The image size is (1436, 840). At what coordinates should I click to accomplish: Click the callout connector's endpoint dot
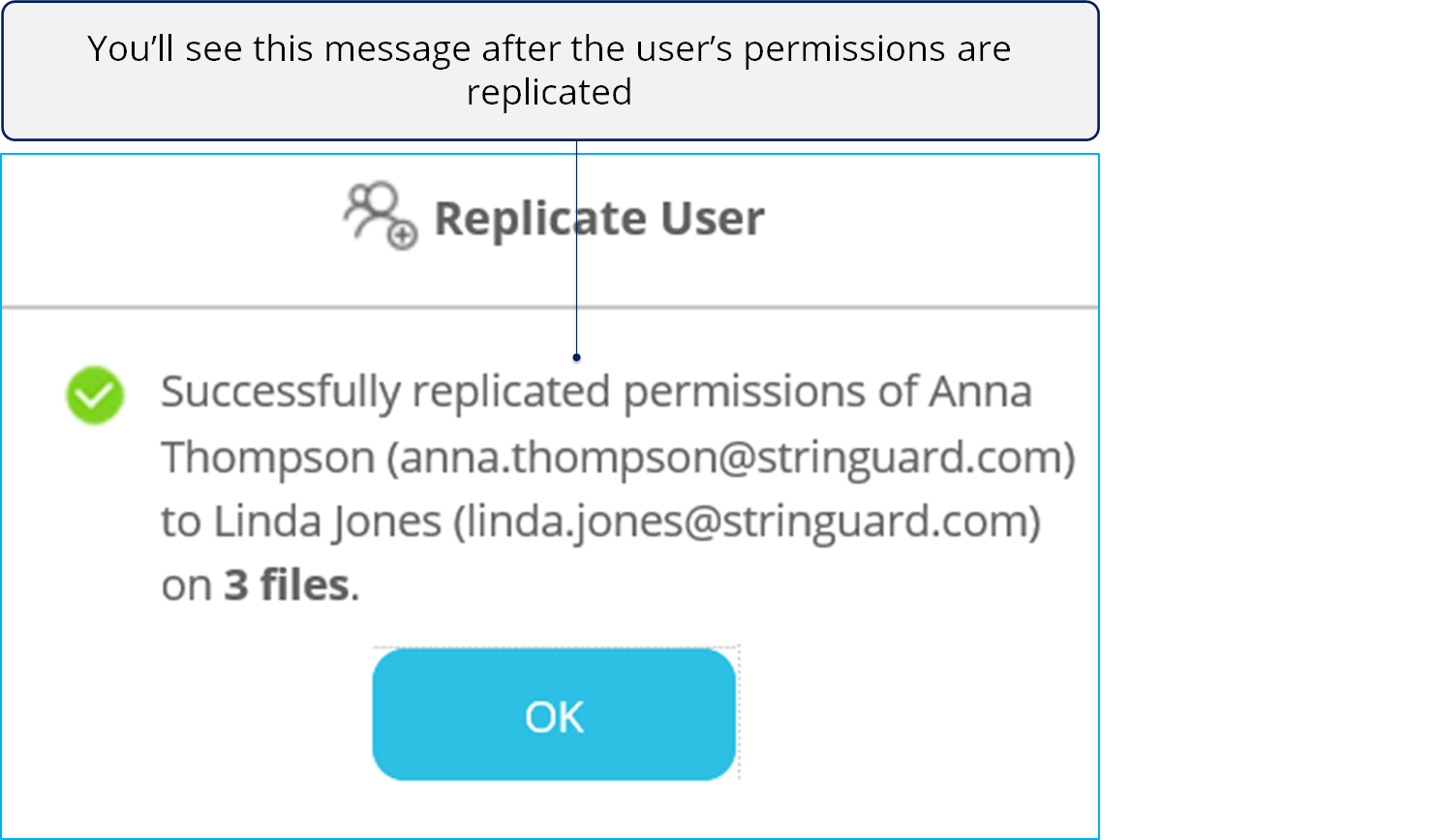point(576,357)
